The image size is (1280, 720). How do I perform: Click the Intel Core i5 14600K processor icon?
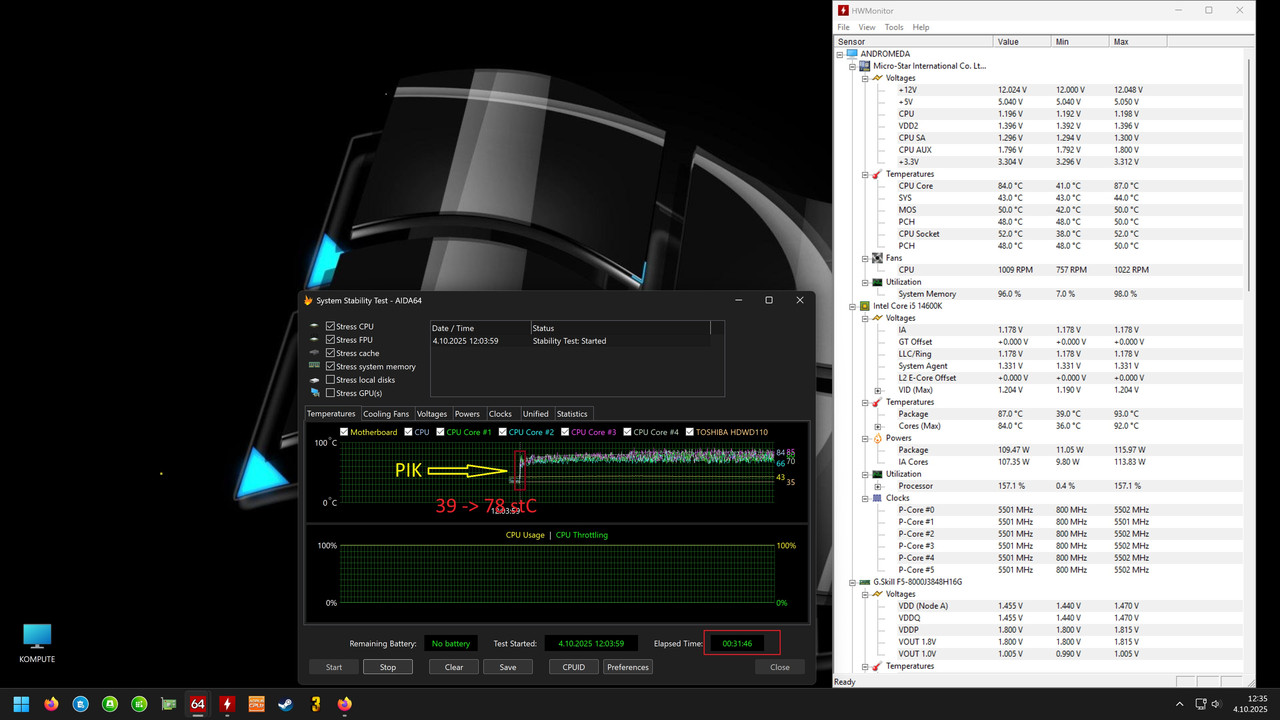865,306
